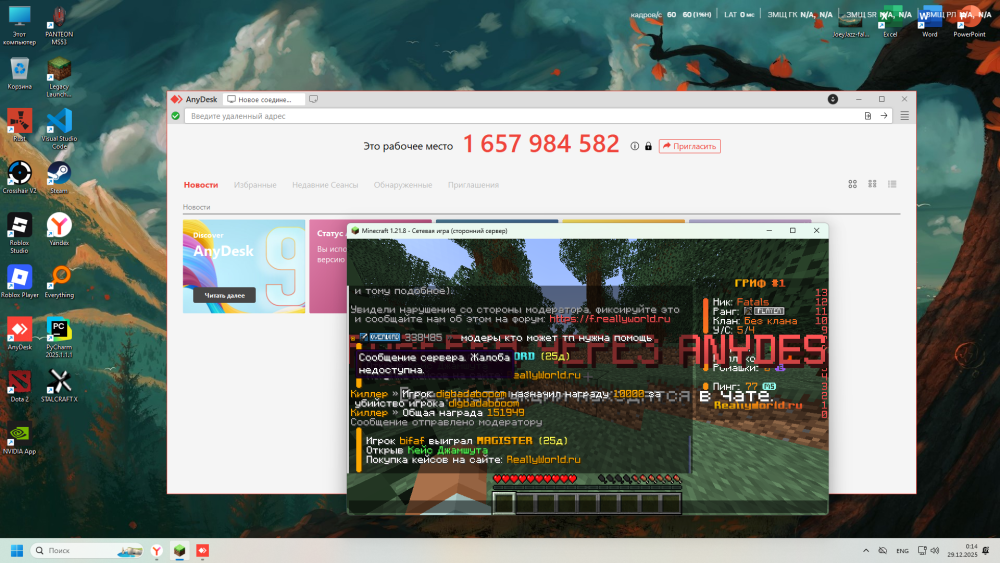
Task: Click the lock icon beside the AnyDesk ID
Action: click(648, 146)
